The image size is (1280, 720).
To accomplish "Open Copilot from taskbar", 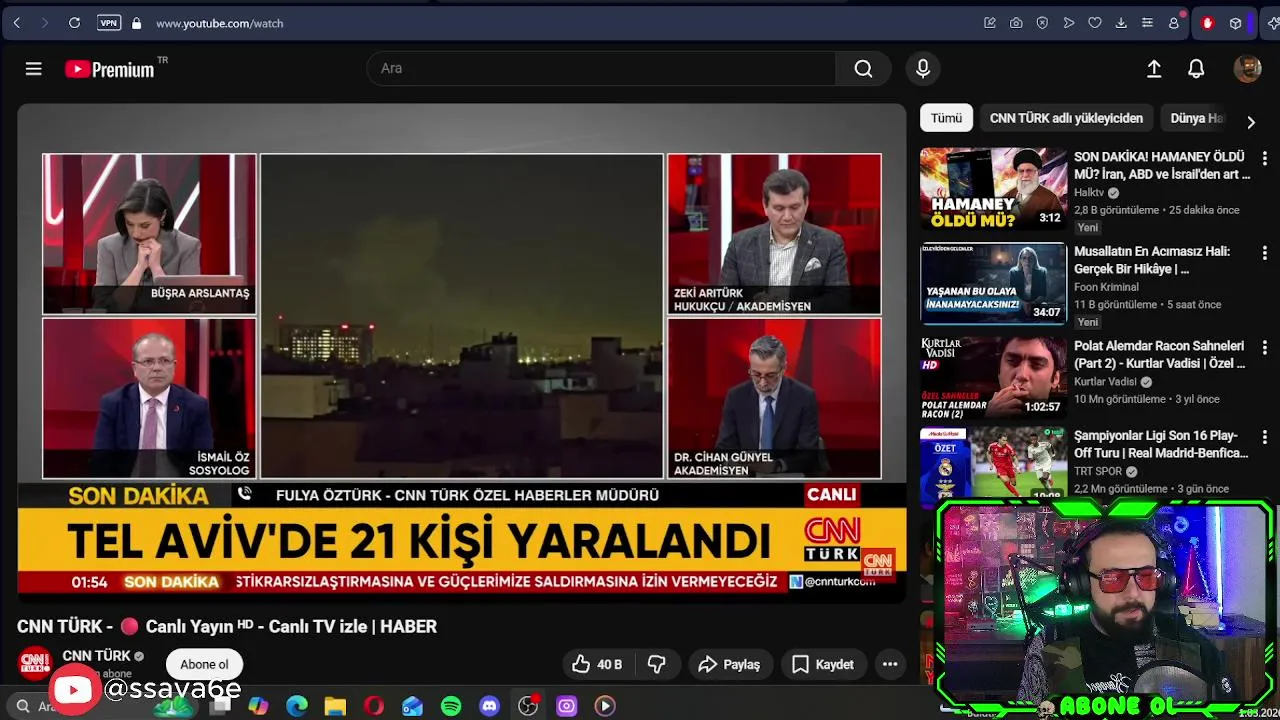I will (x=259, y=706).
